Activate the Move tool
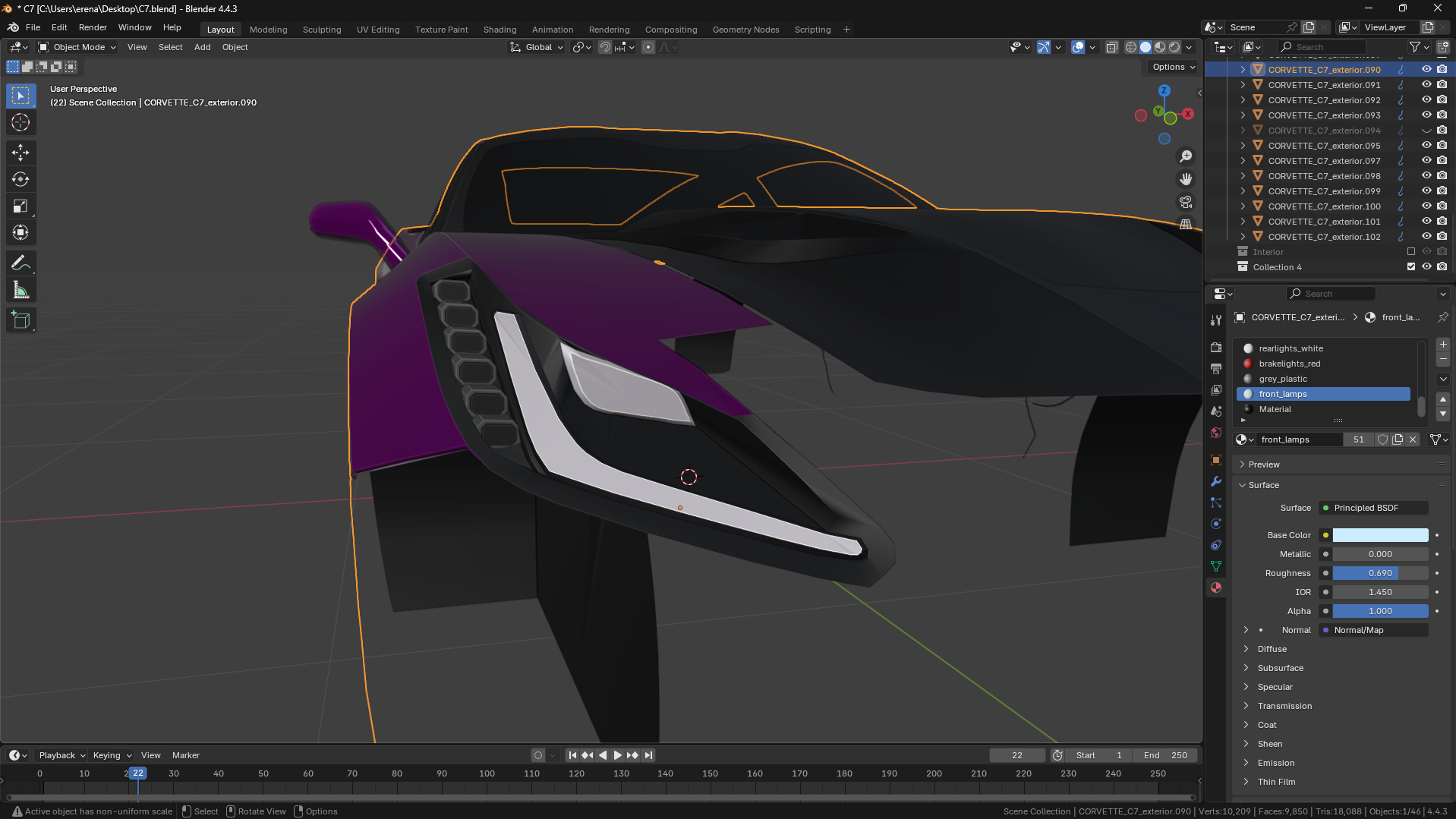This screenshot has width=1456, height=819. 20,153
